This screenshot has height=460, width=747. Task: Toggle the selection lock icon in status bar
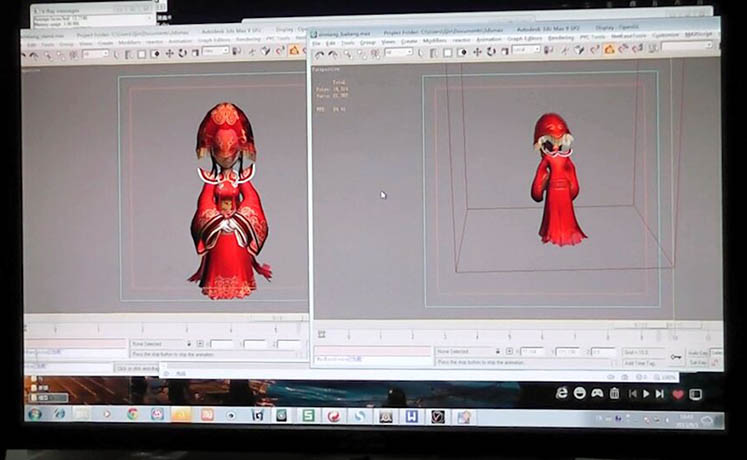point(498,352)
